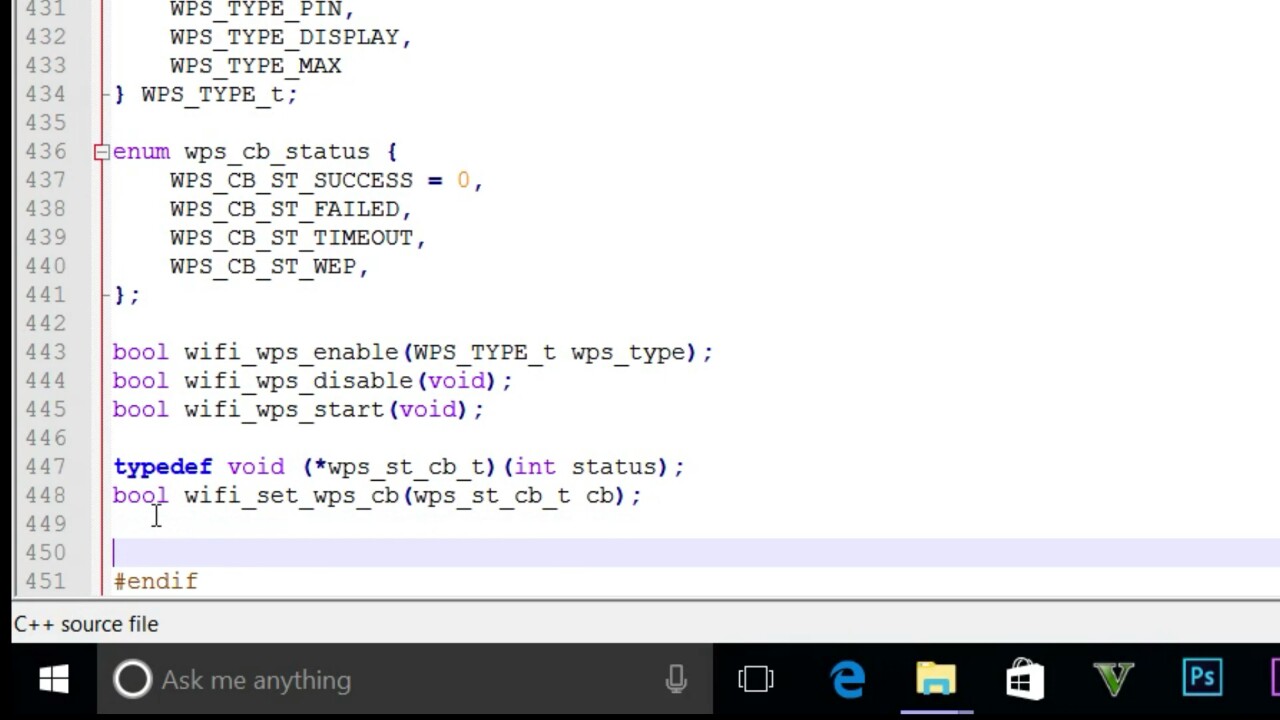The width and height of the screenshot is (1280, 720).
Task: Click the '} WPS_TYPE_t;' closing line
Action: pyautogui.click(x=206, y=94)
